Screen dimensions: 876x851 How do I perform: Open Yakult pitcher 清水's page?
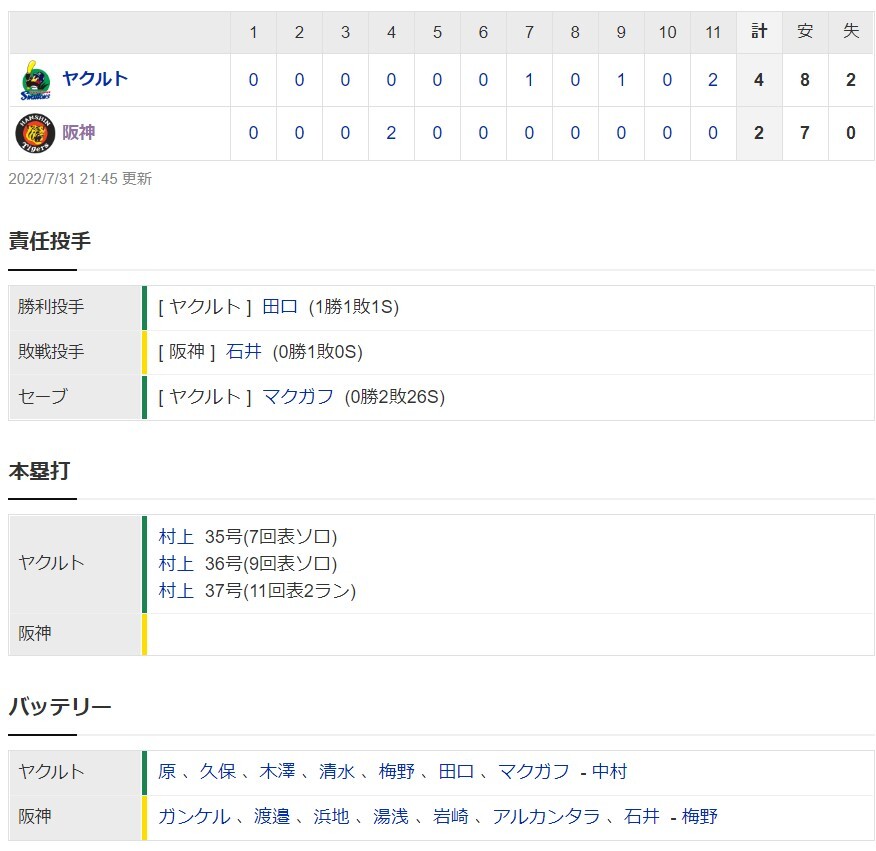(336, 772)
